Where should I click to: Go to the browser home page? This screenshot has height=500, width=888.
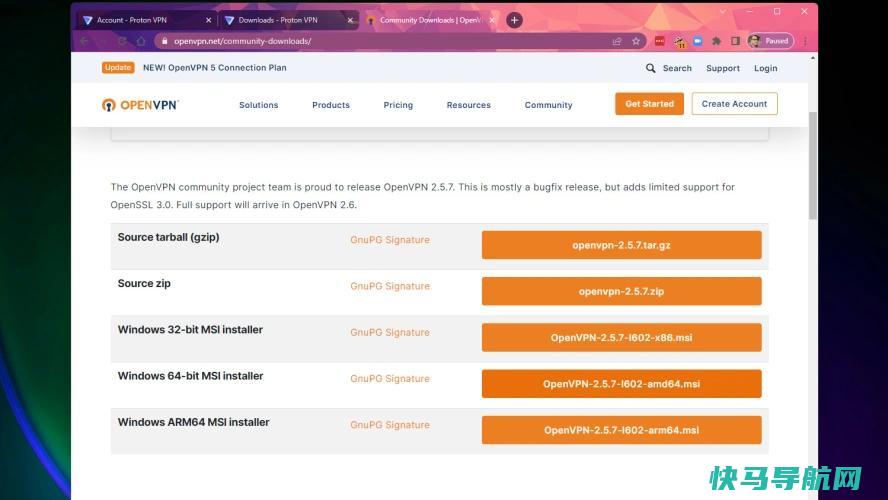tap(141, 41)
